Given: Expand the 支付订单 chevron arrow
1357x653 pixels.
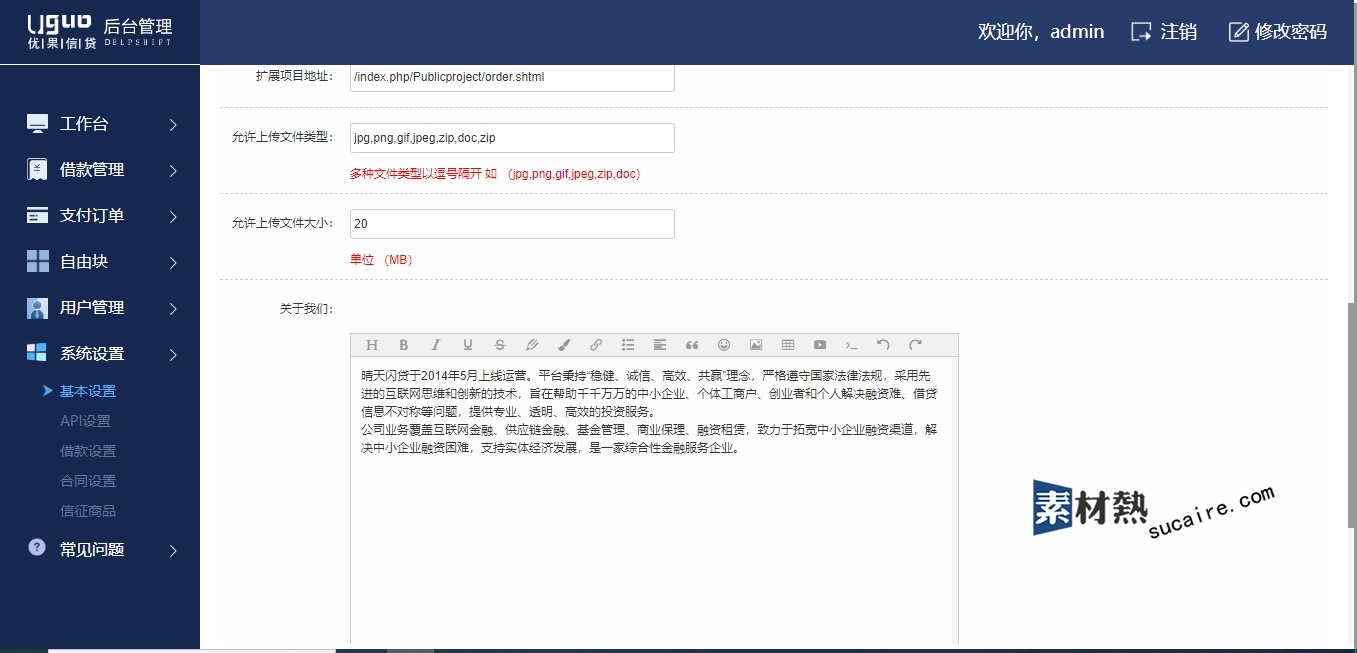Looking at the screenshot, I should pyautogui.click(x=173, y=217).
